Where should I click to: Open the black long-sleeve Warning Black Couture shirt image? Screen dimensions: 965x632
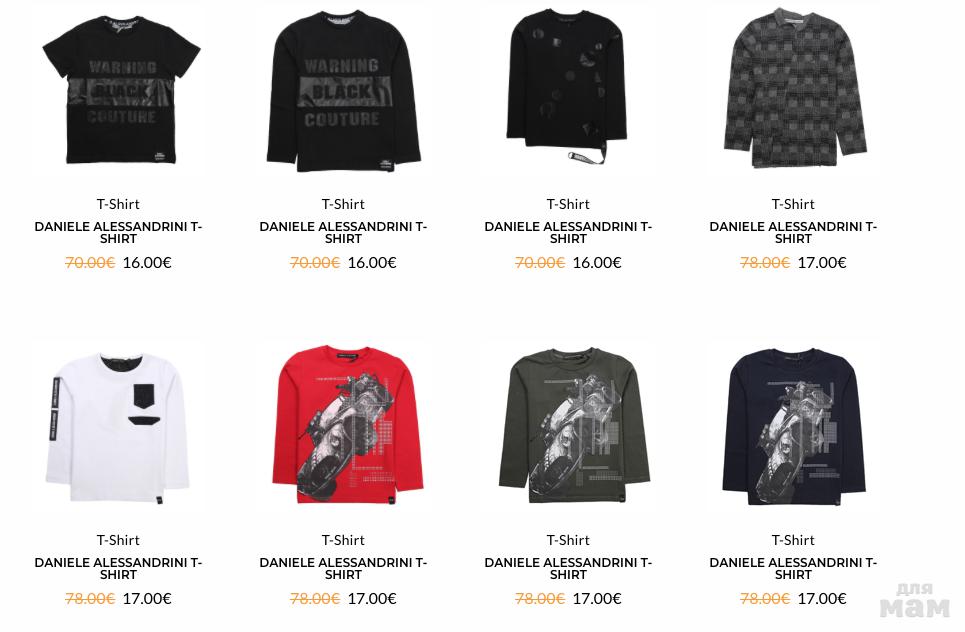tap(343, 90)
